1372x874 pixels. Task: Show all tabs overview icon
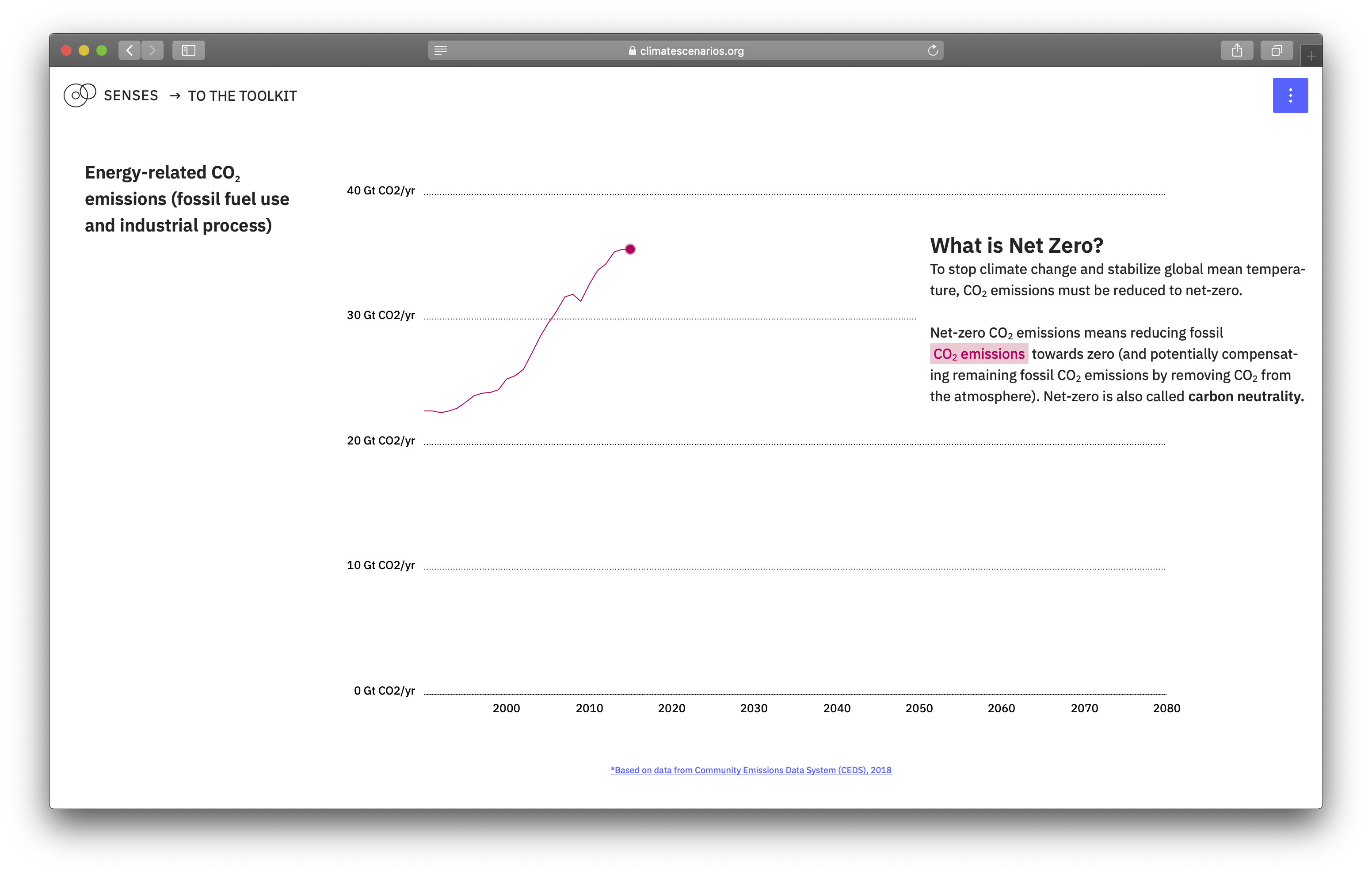1277,51
